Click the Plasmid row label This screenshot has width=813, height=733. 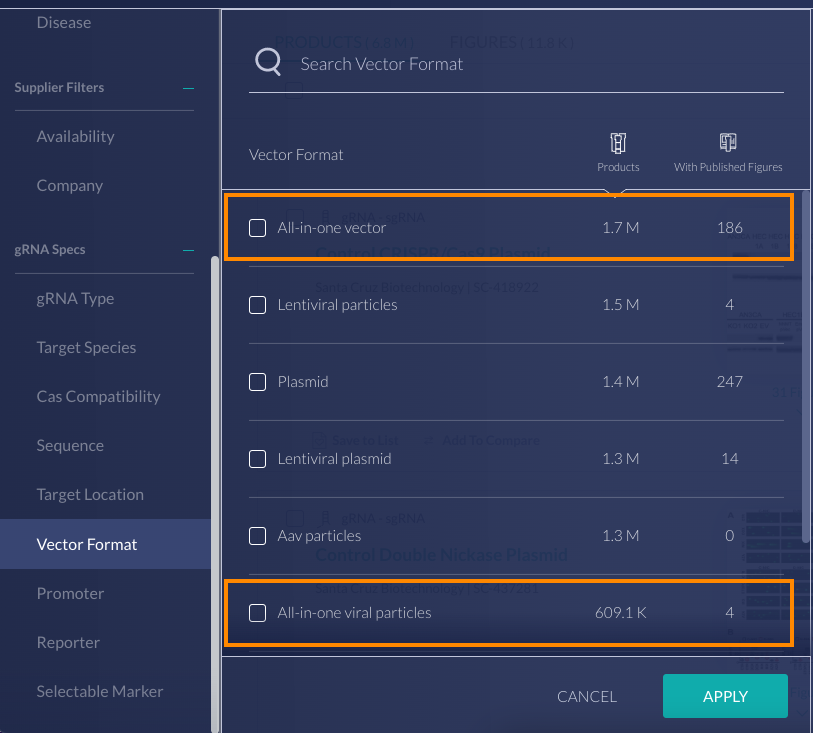pyautogui.click(x=303, y=382)
